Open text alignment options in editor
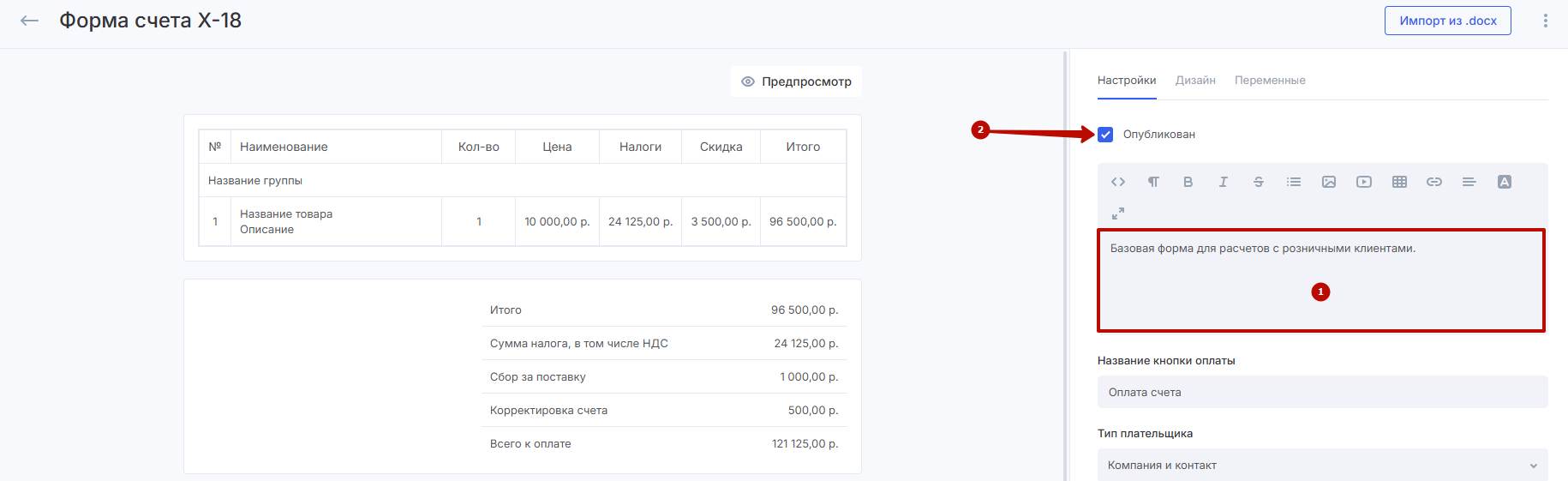This screenshot has width=1568, height=481. pyautogui.click(x=1469, y=182)
